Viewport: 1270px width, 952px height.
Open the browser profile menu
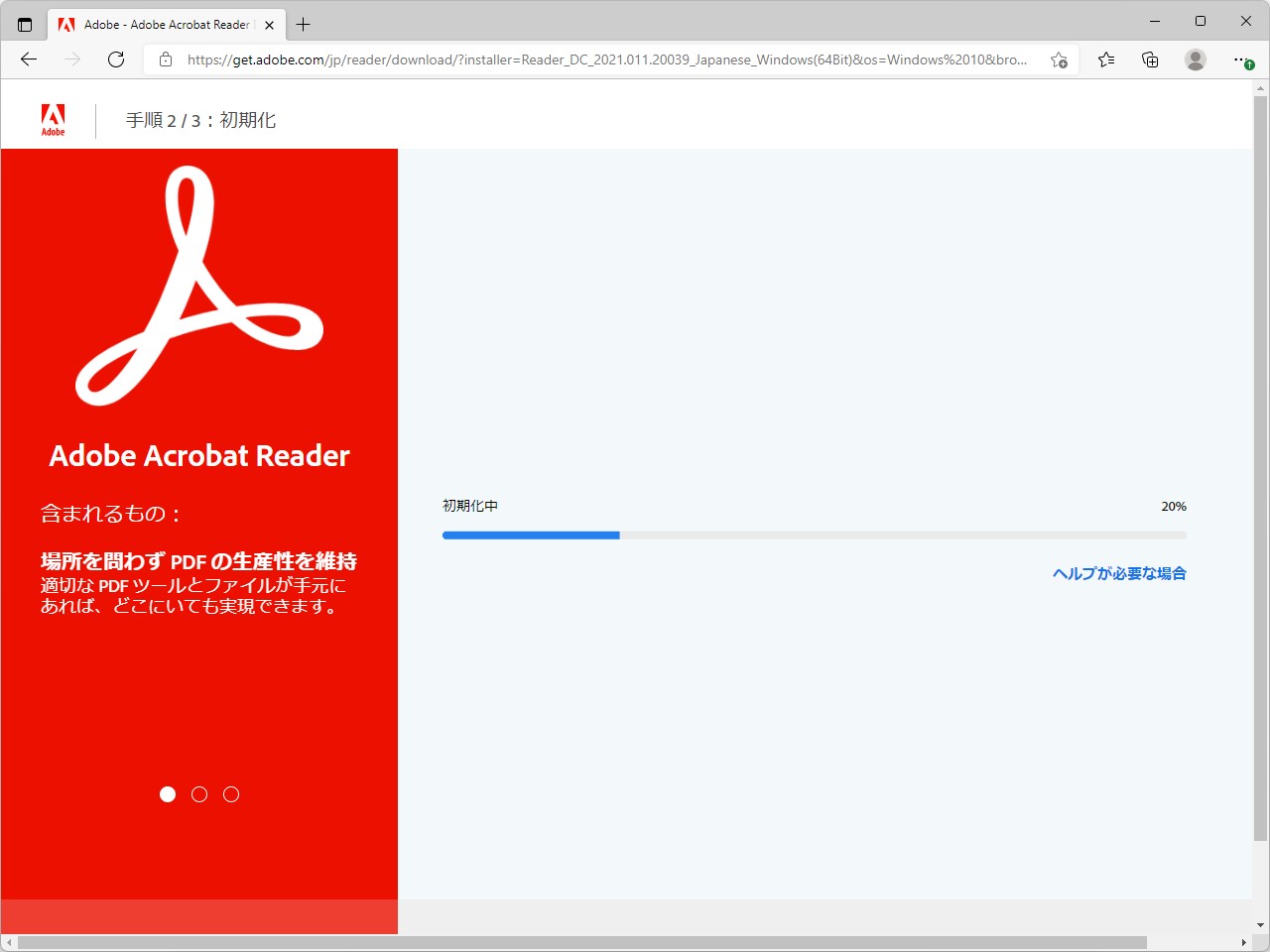[1196, 59]
